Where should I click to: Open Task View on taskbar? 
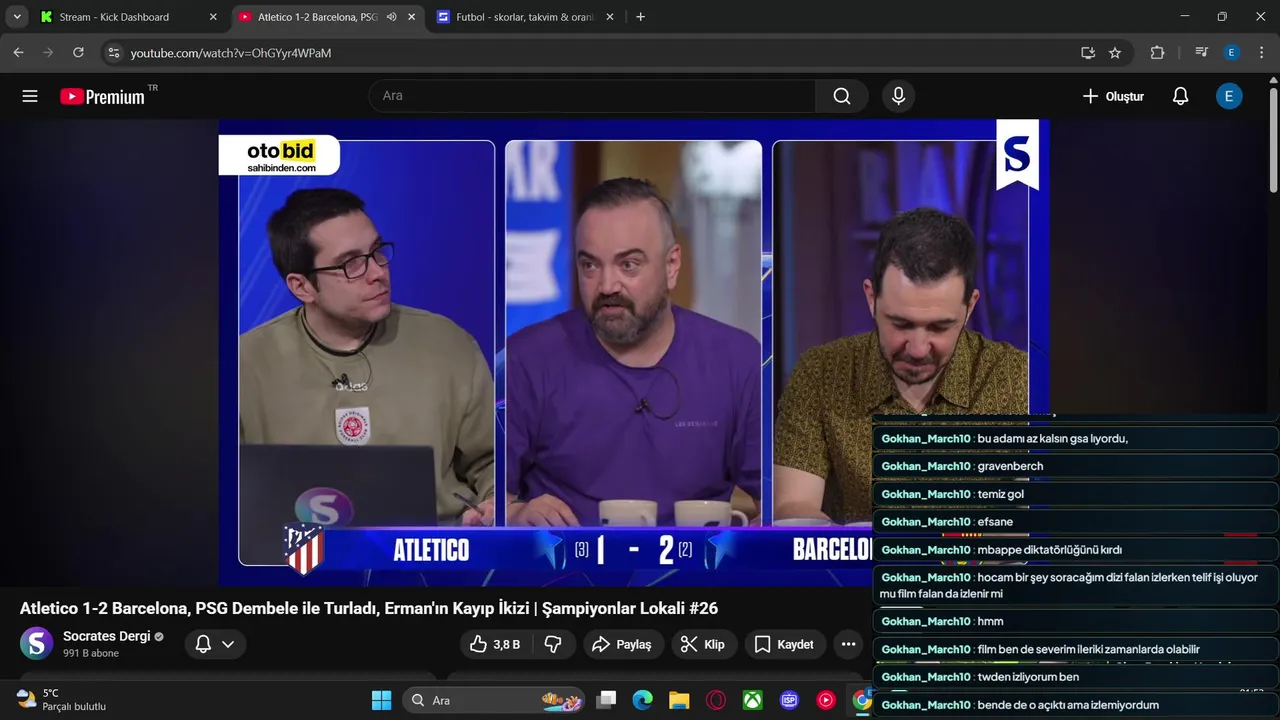[607, 700]
